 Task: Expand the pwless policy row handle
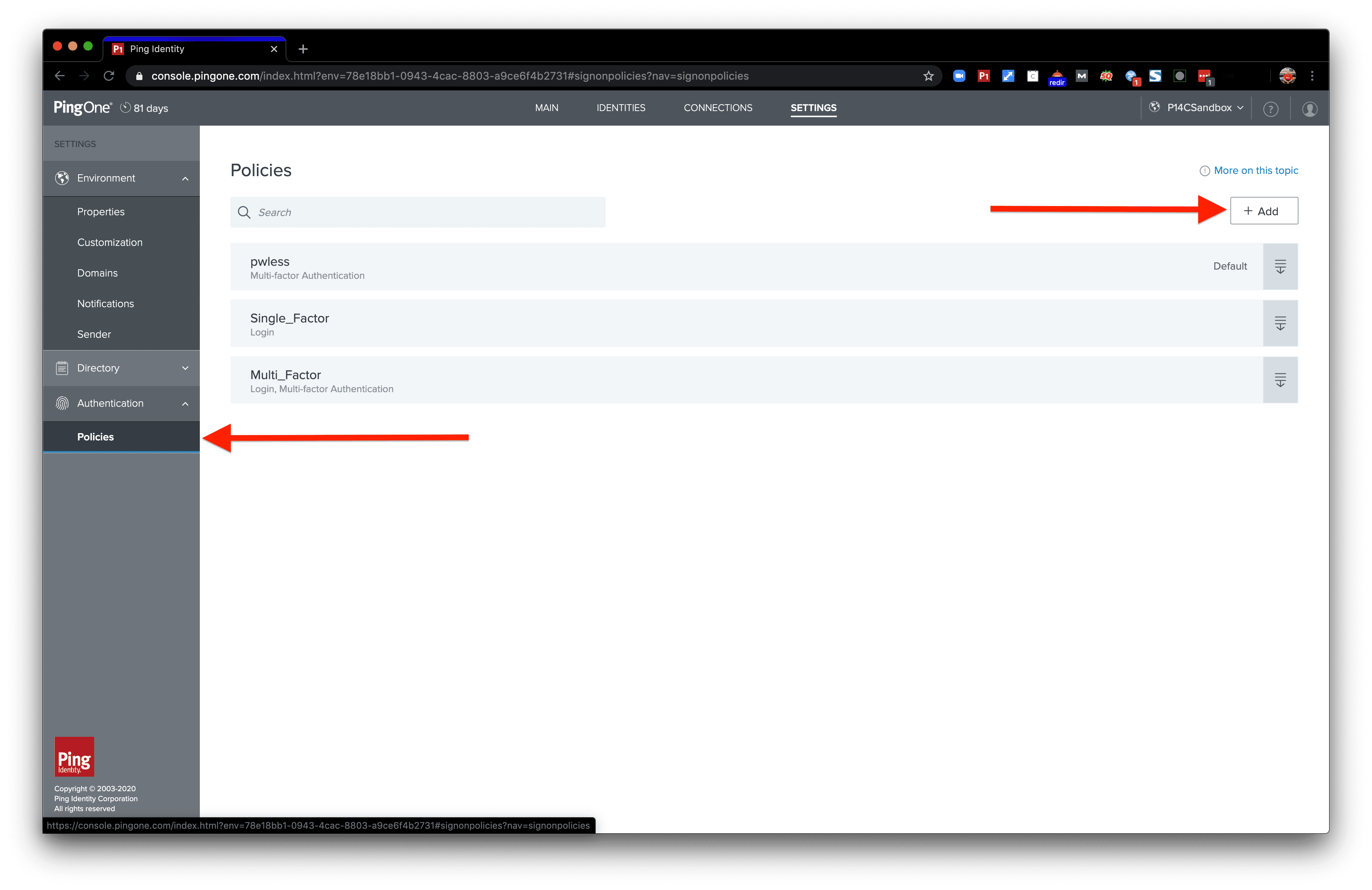[1280, 267]
